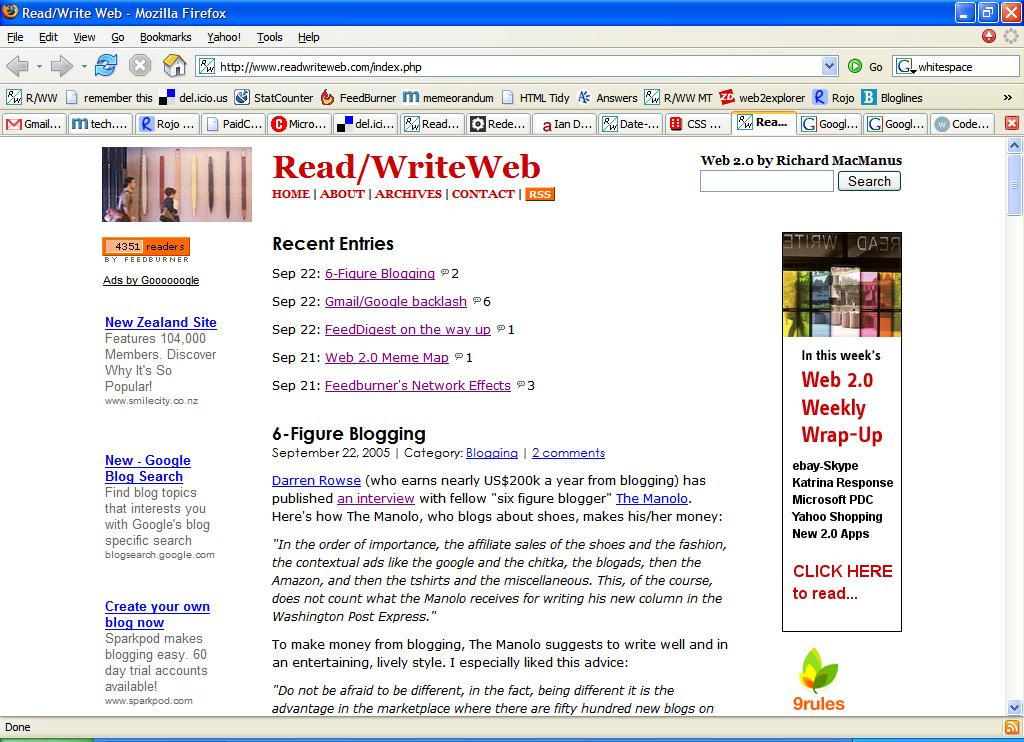Open the Back button history dropdown arrow

pos(39,66)
